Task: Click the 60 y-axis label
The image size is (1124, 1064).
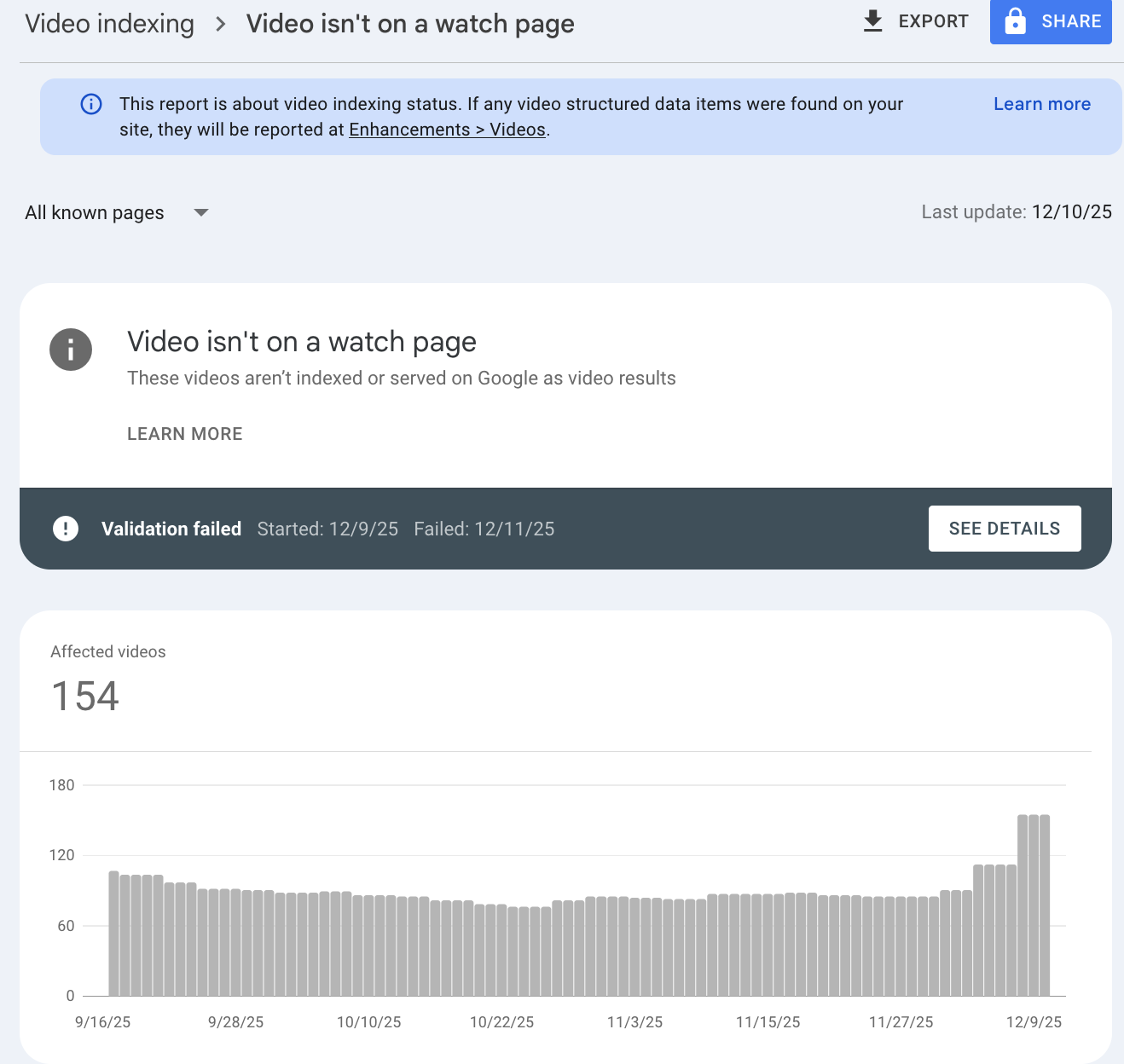Action: (x=67, y=926)
